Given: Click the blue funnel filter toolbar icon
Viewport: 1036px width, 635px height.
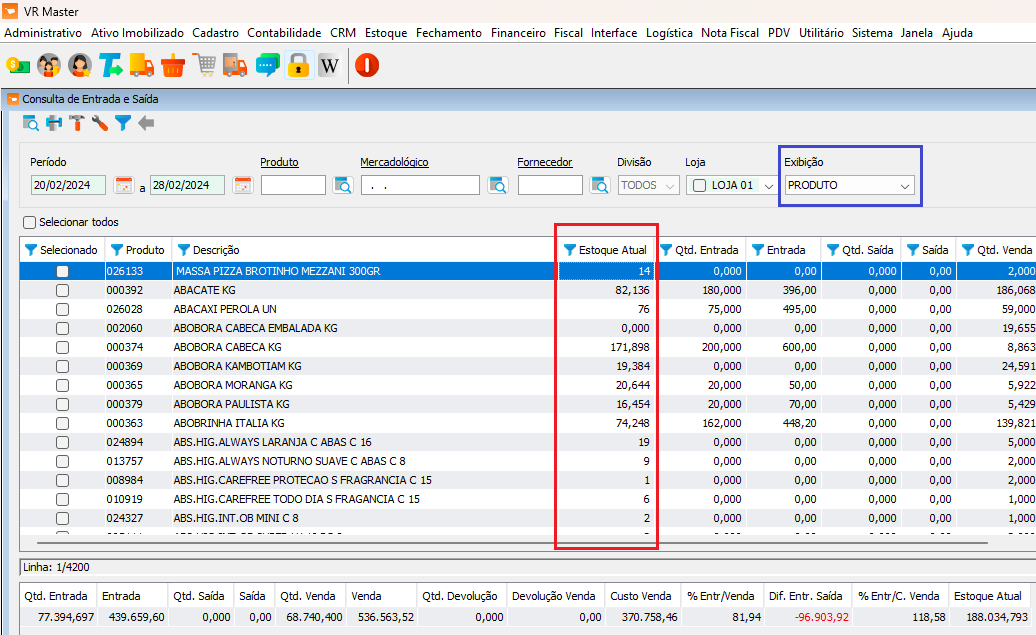Looking at the screenshot, I should coord(123,123).
